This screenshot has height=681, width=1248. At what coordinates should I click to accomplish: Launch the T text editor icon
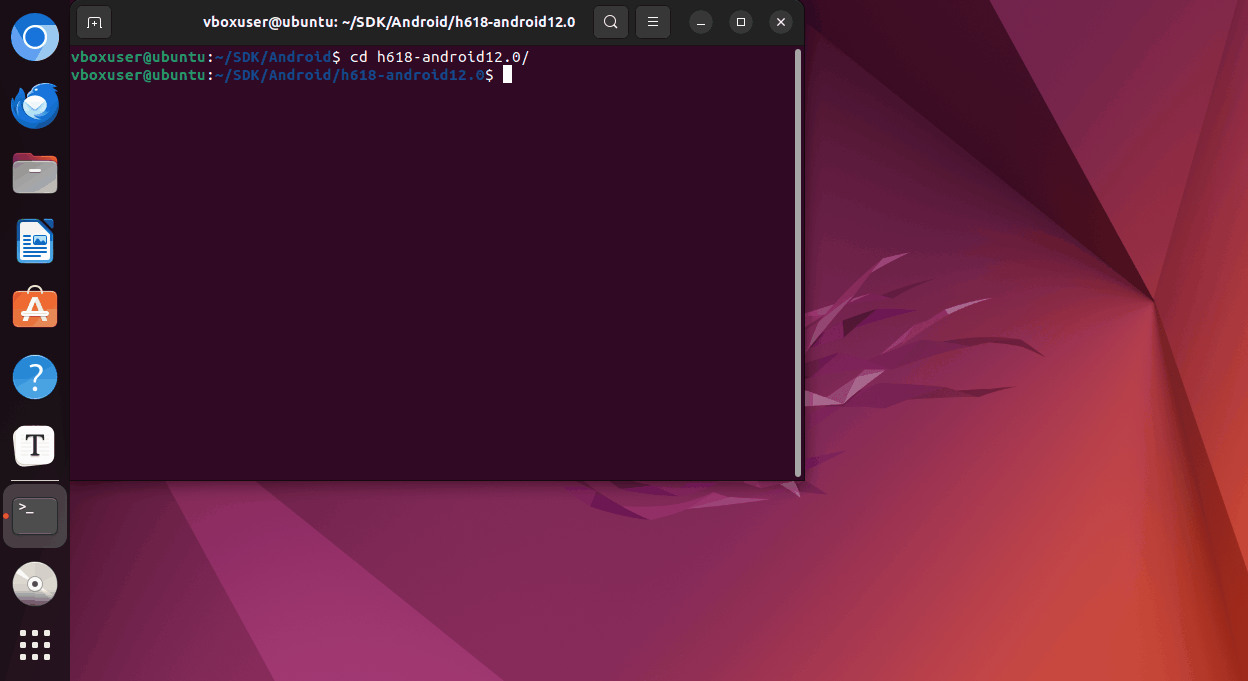35,445
